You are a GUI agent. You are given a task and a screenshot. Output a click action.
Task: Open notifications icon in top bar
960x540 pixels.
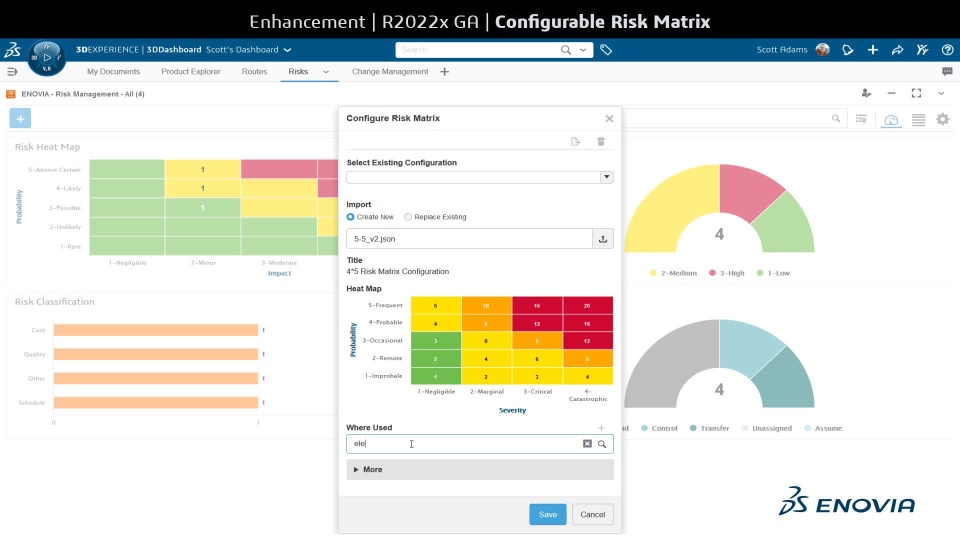848,50
